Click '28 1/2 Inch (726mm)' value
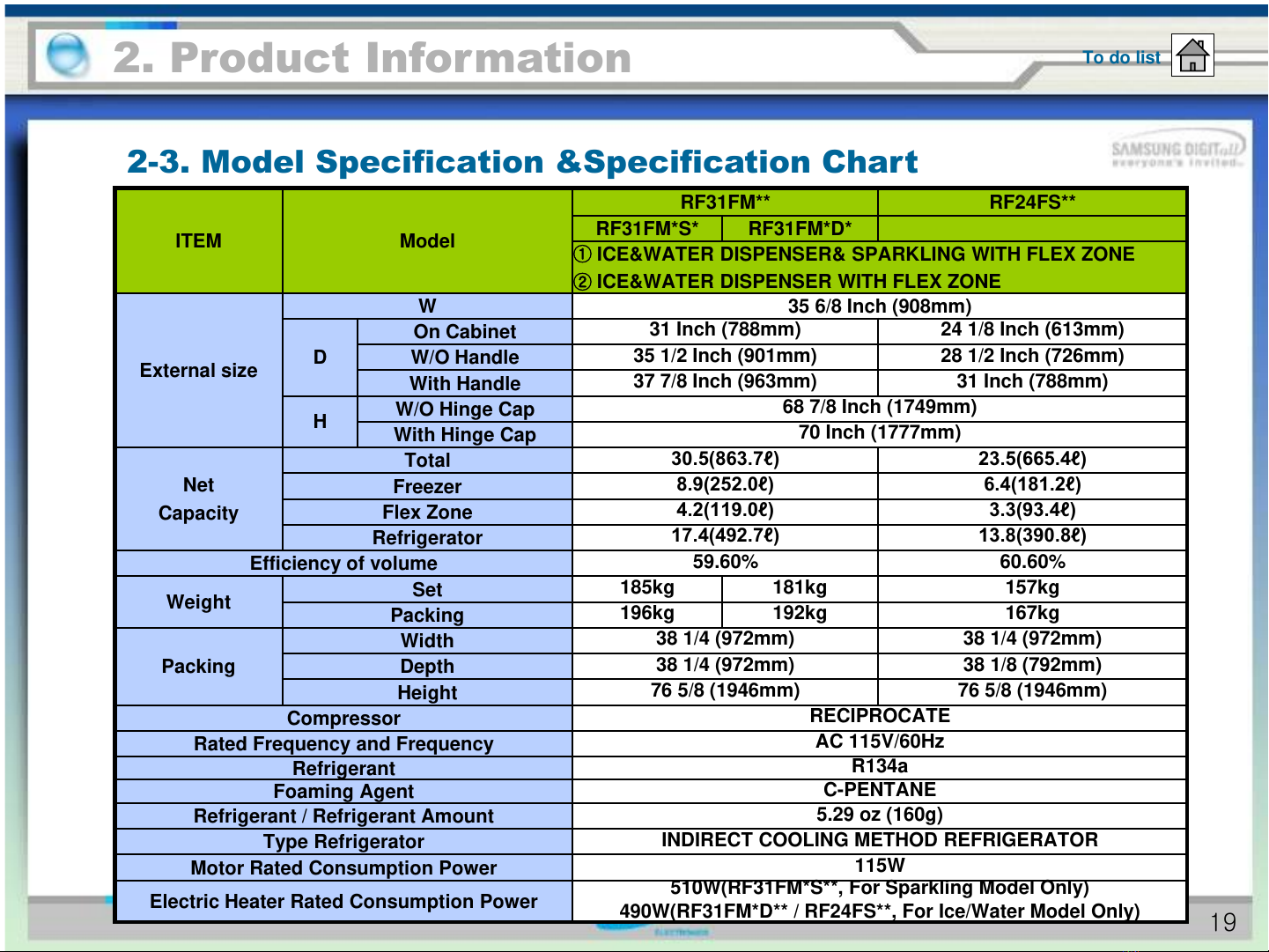The height and width of the screenshot is (952, 1269). tap(1032, 356)
